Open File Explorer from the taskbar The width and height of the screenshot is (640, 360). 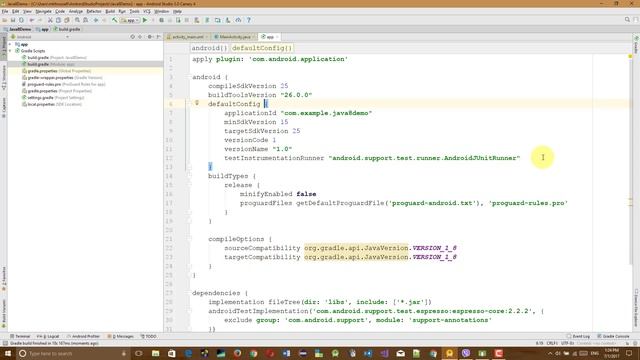(156, 353)
